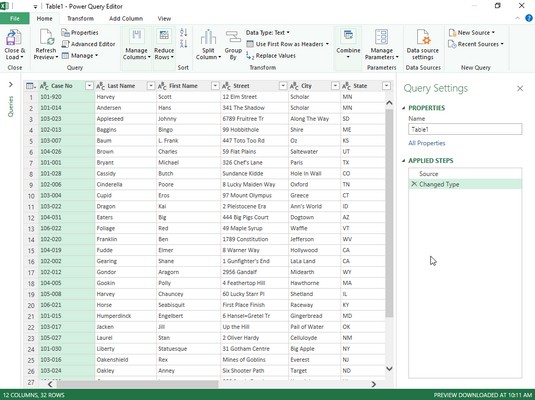
Task: Click the Split Column icon
Action: (208, 37)
